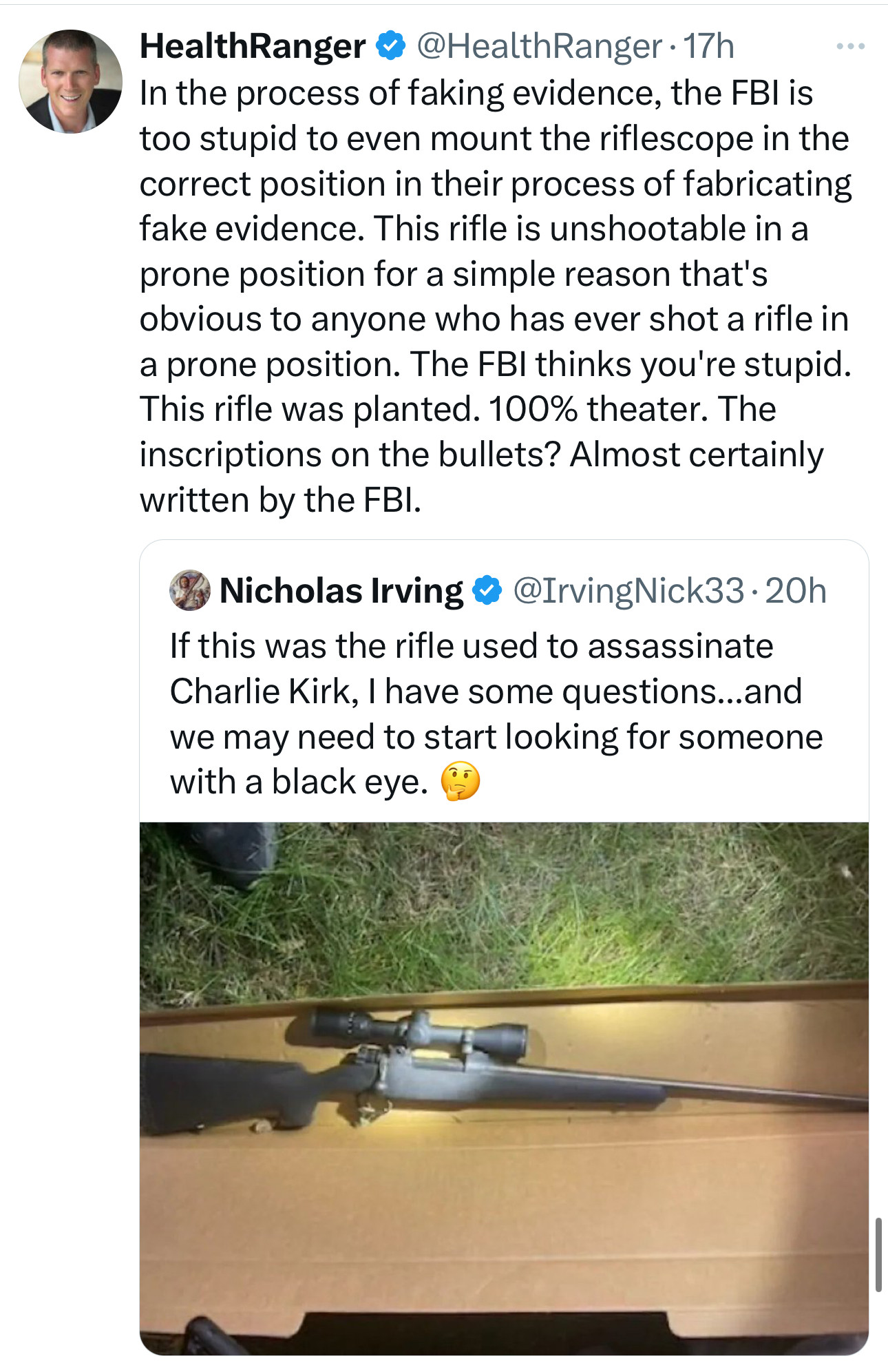The height and width of the screenshot is (1372, 888).
Task: Open the @HealthRanger handle link
Action: pos(538,46)
